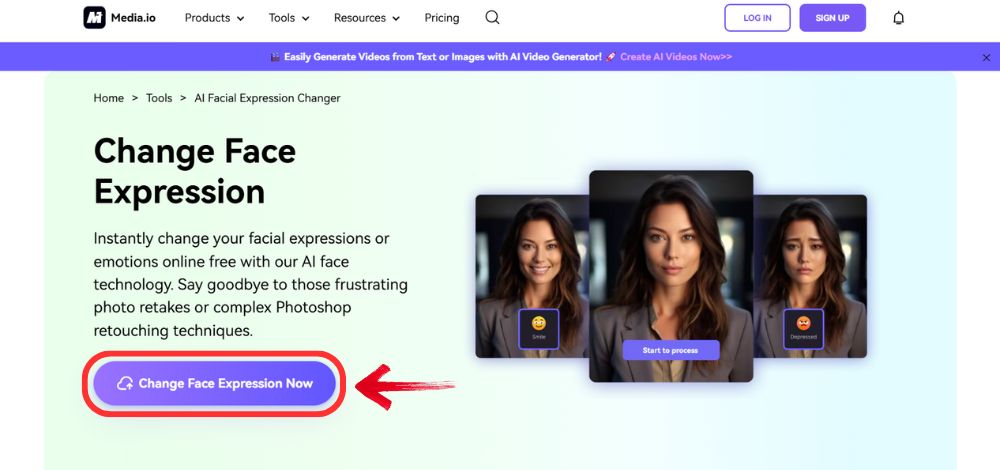The height and width of the screenshot is (470, 1000).
Task: Expand the Products dropdown menu
Action: (214, 18)
